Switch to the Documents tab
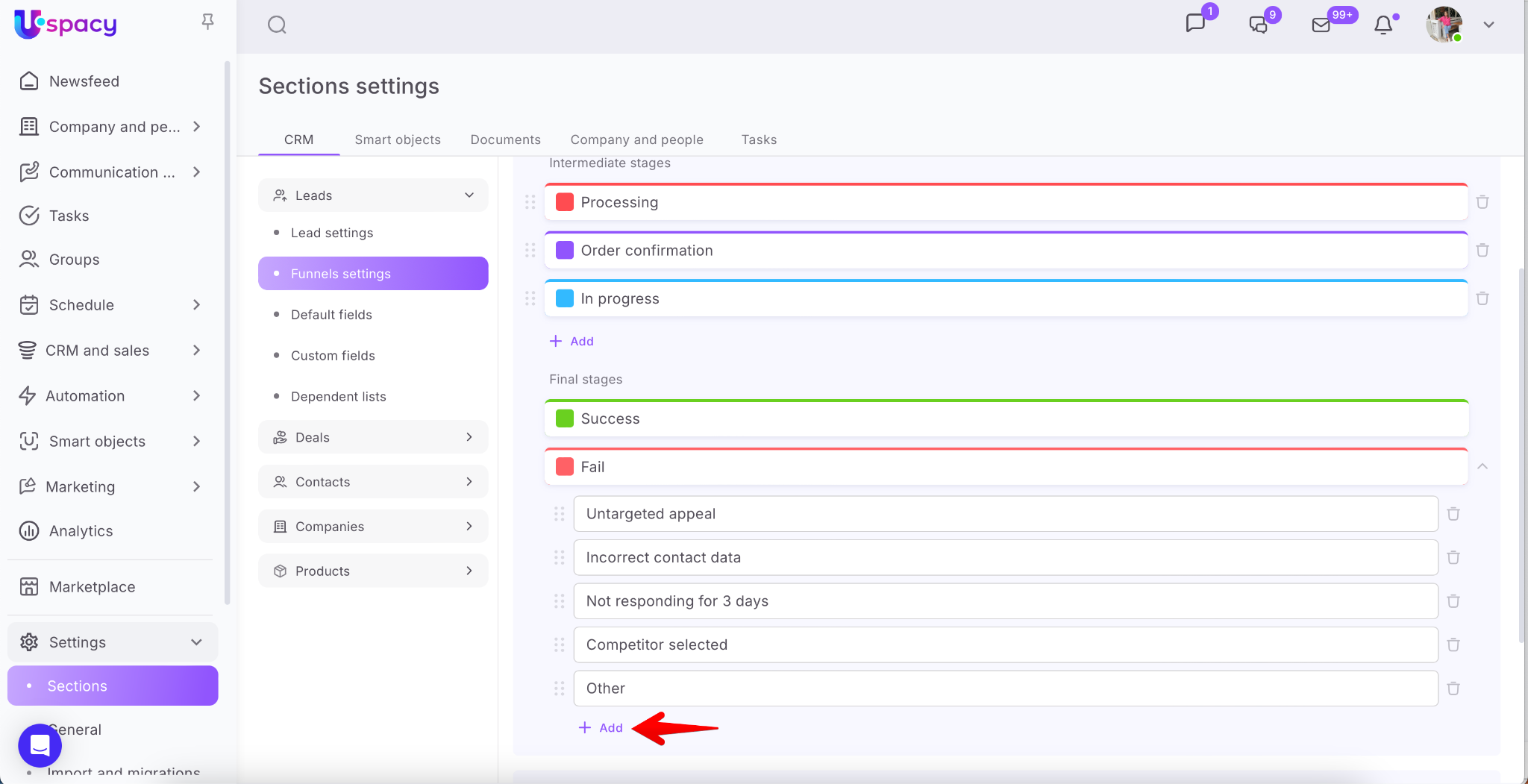 click(x=505, y=139)
